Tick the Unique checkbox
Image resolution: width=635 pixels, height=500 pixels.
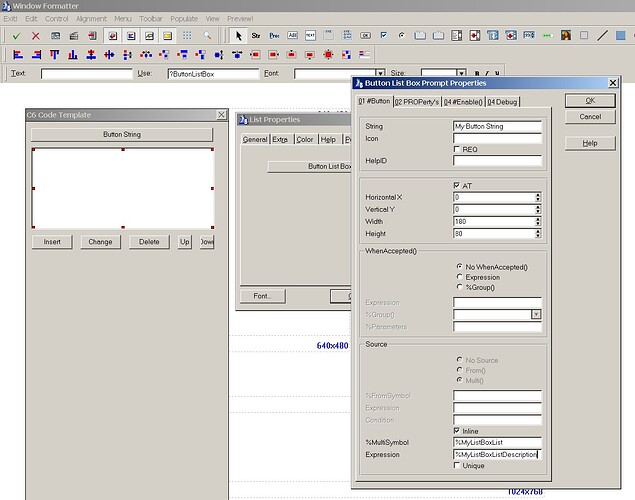[457, 466]
